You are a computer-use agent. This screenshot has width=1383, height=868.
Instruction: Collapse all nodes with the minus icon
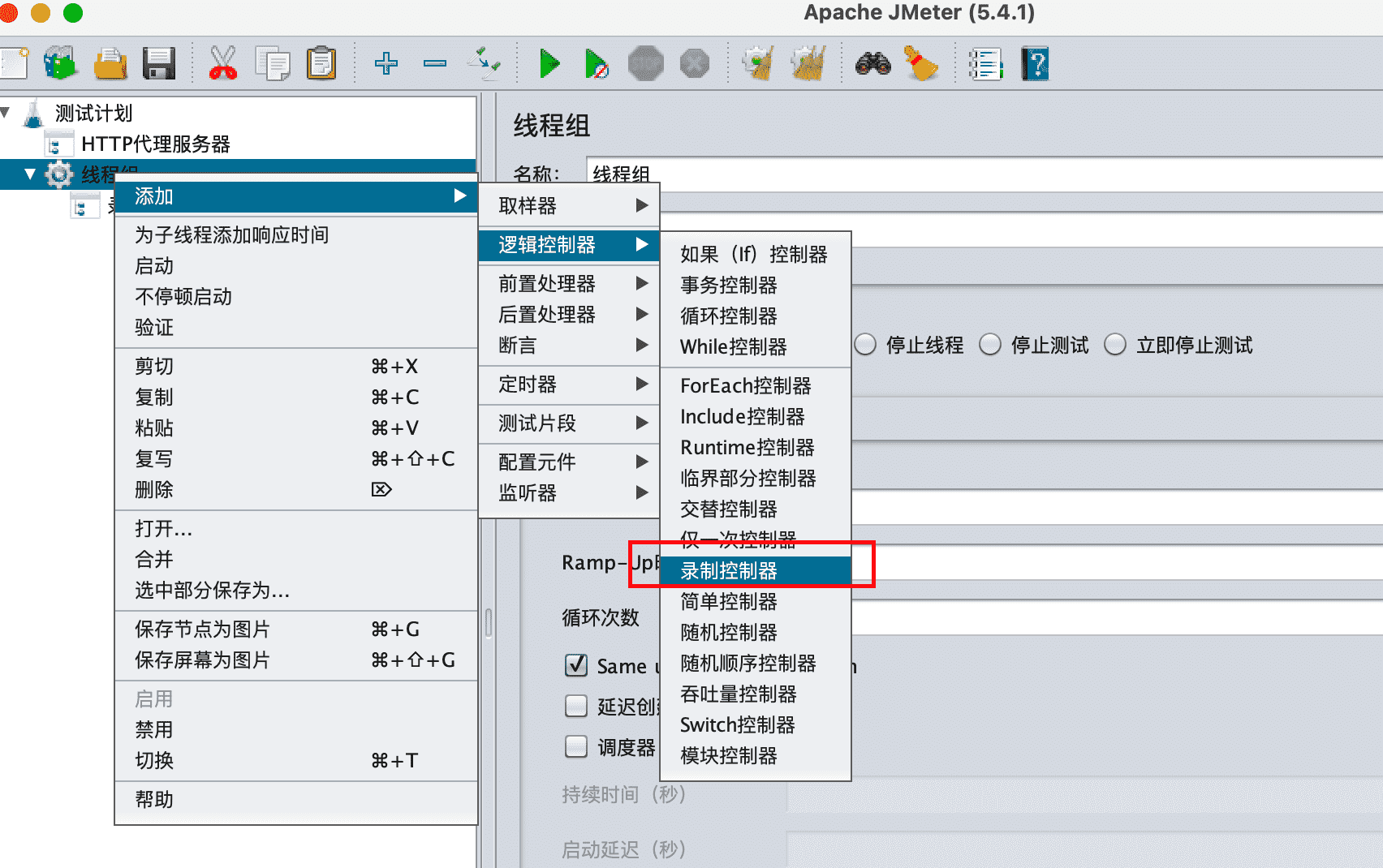click(x=435, y=63)
